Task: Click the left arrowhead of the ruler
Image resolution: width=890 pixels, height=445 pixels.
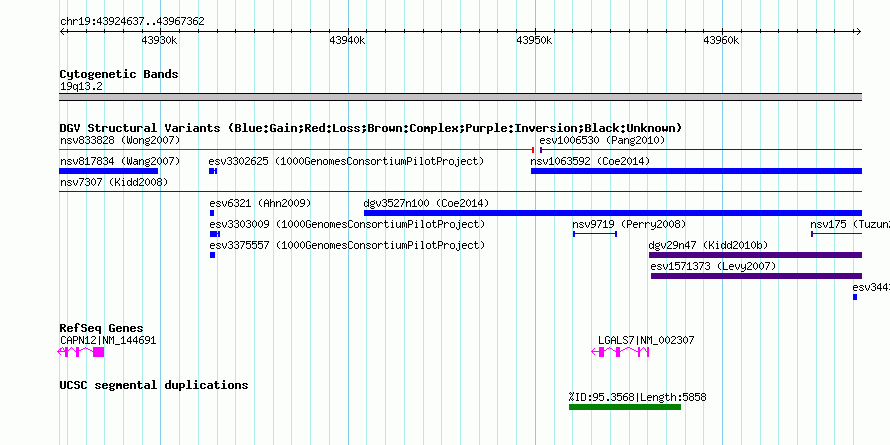Action: [x=62, y=32]
